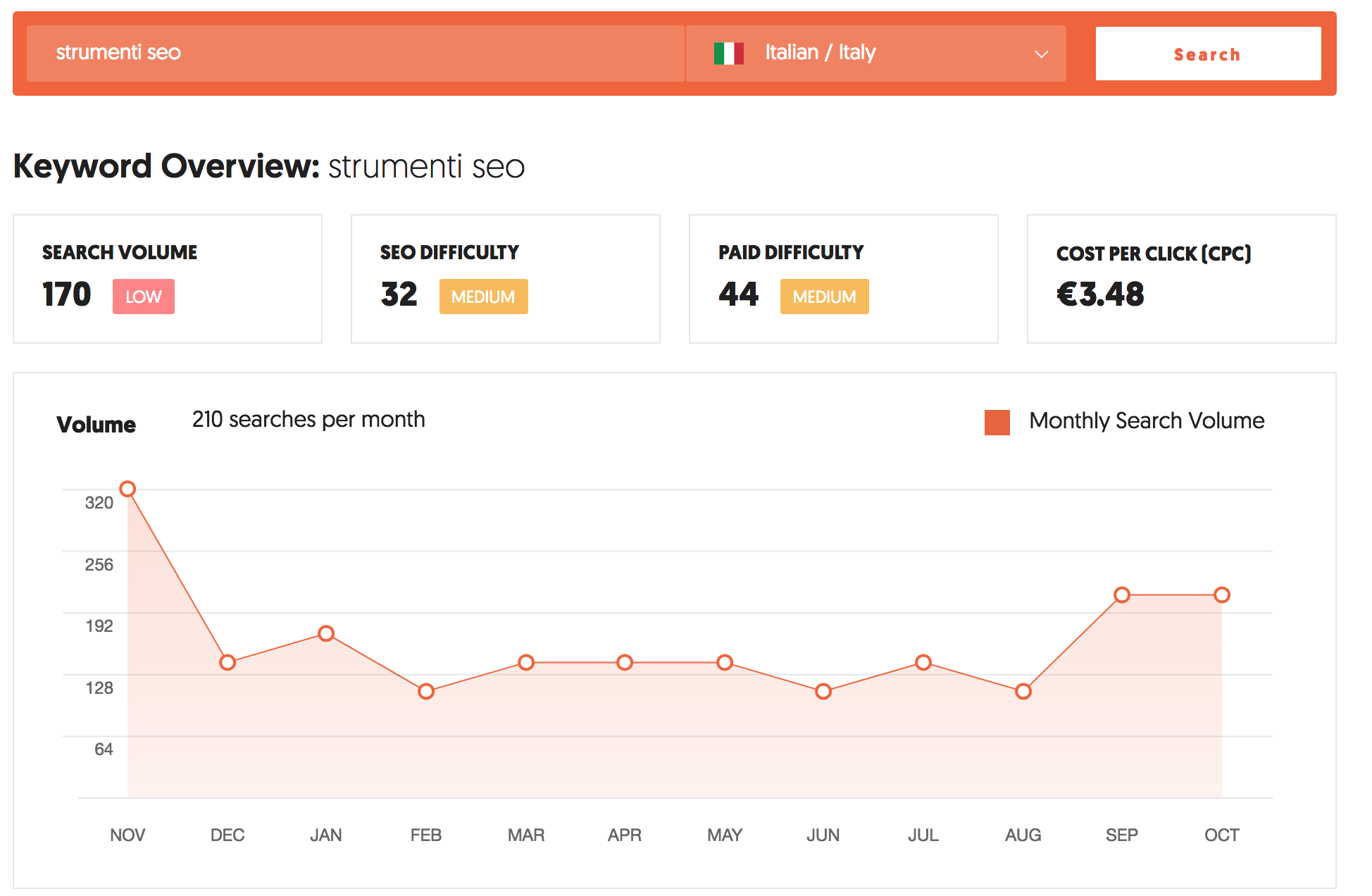Image resolution: width=1372 pixels, height=896 pixels.
Task: Select the JUN data point on chart
Action: (823, 691)
